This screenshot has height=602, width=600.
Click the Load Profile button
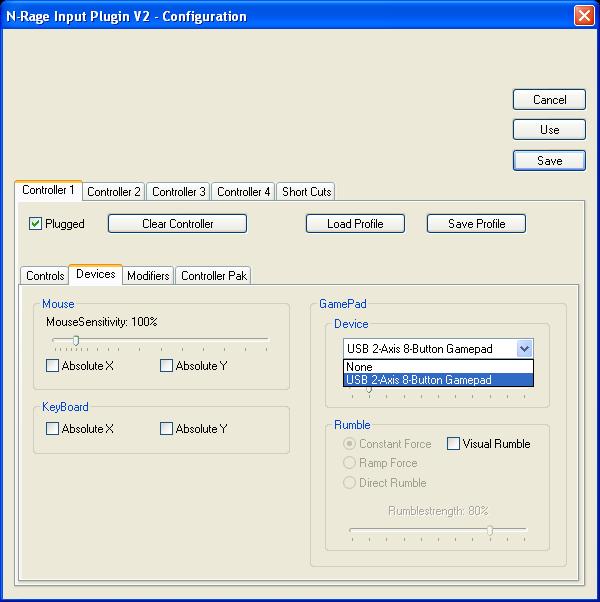[x=355, y=224]
